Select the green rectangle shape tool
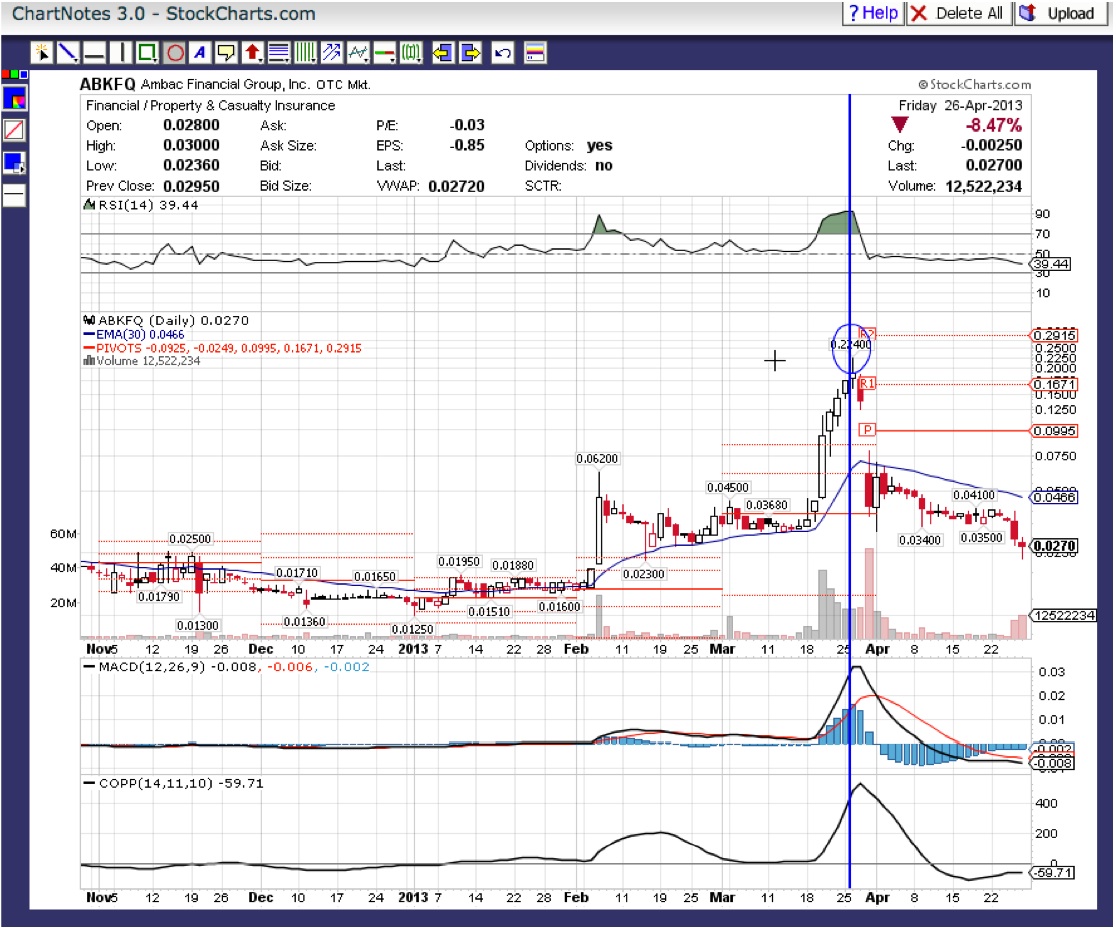This screenshot has height=928, width=1116. 146,53
